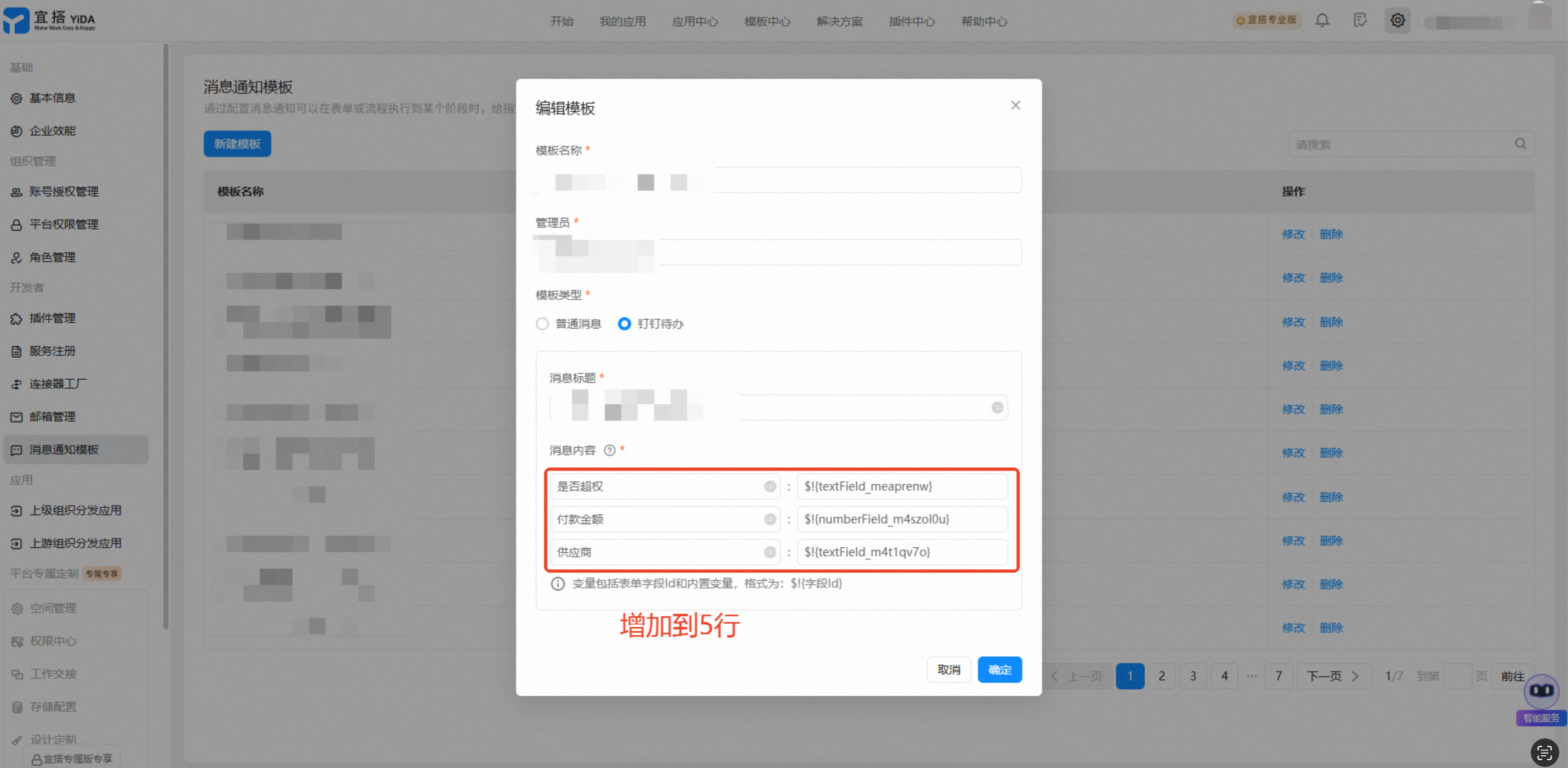Select the 普通消息 radio option

click(x=542, y=324)
